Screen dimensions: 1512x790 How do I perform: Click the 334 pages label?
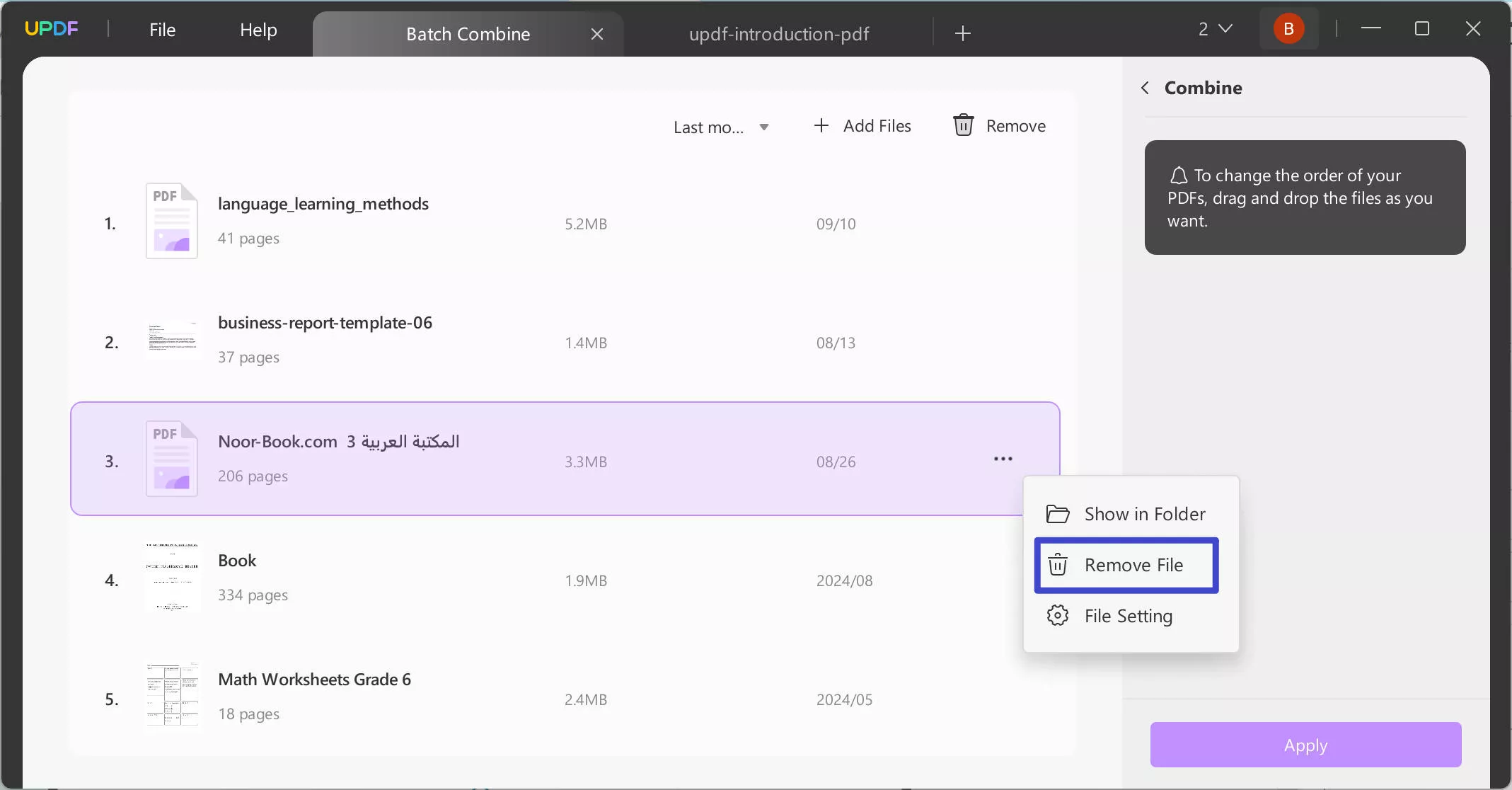[253, 595]
